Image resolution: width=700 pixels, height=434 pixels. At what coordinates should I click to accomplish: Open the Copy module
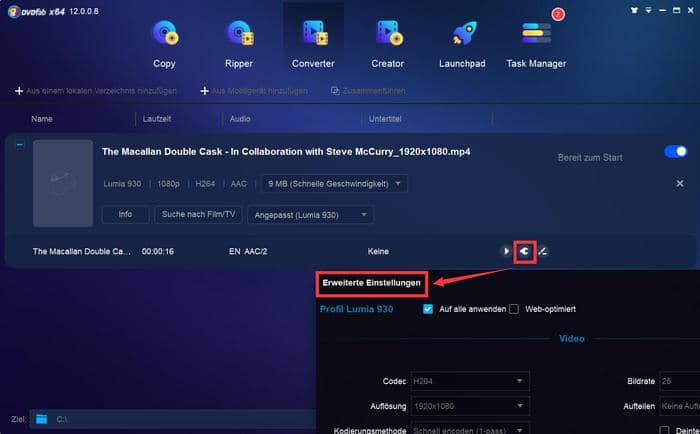coord(164,44)
